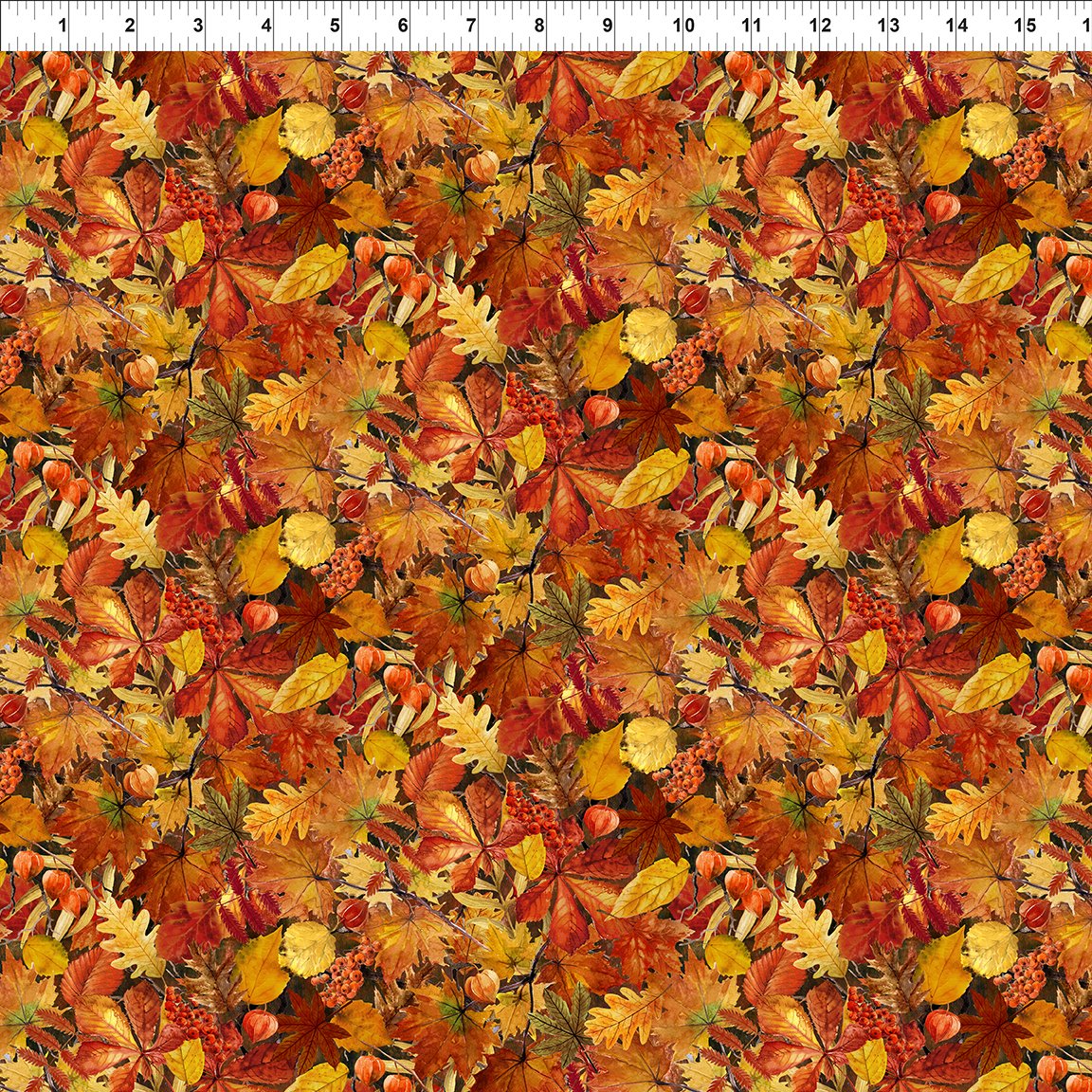Click the number 8 ruler marking

(537, 23)
